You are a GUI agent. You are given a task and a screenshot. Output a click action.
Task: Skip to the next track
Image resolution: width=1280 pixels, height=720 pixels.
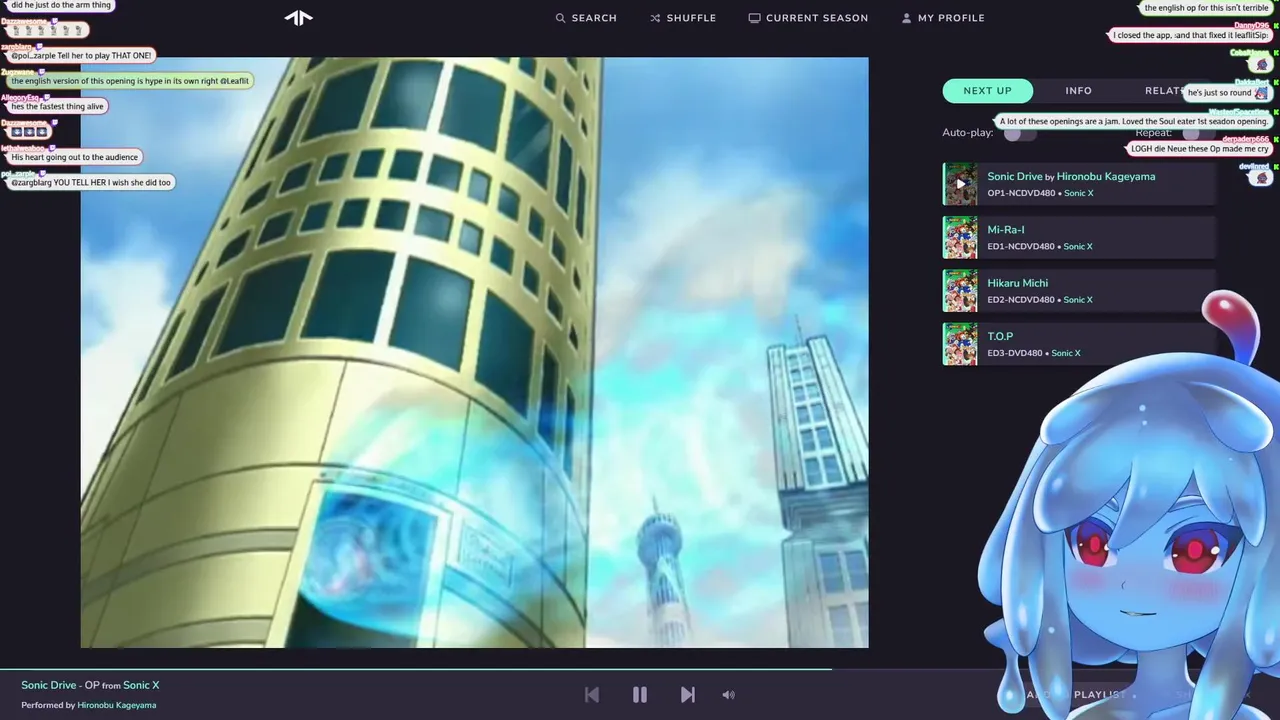[x=688, y=695]
